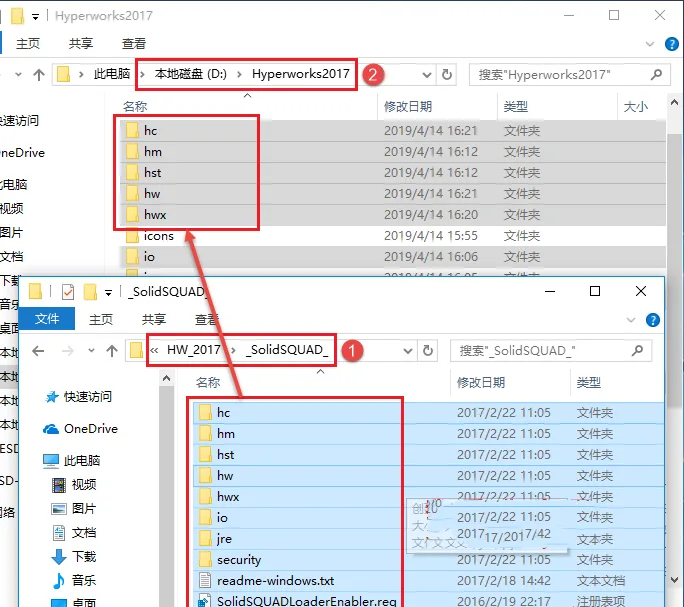Open help in Hyperworks2017 window
This screenshot has width=684, height=607.
671,44
